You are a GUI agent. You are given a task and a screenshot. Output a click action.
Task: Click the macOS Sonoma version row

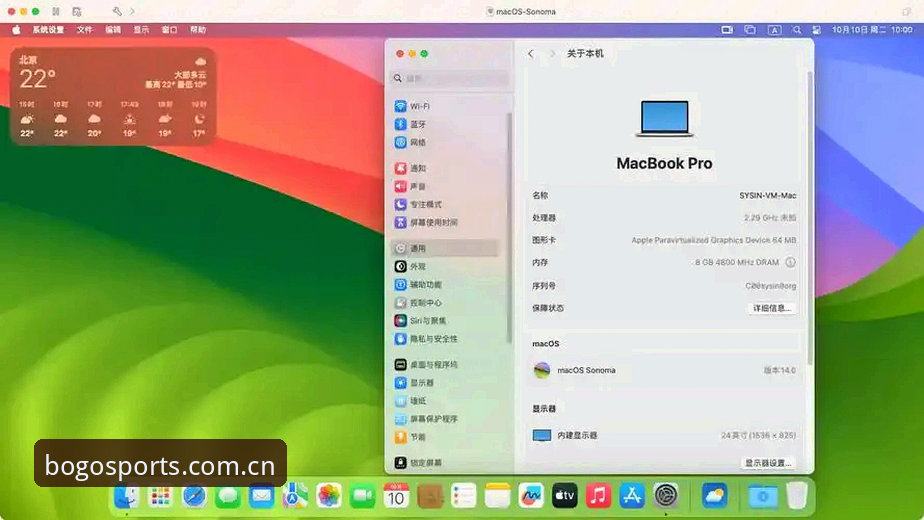664,370
